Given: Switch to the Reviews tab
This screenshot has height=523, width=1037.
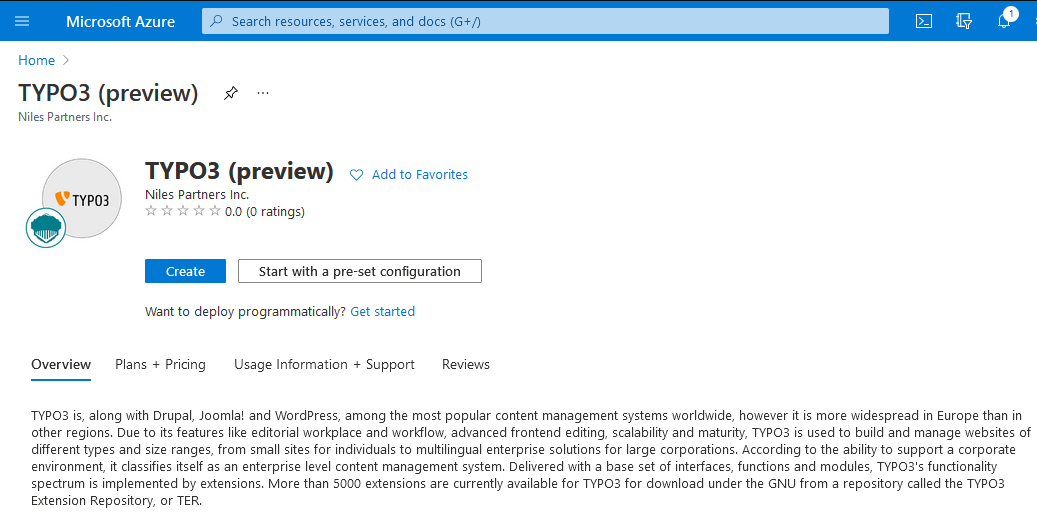Looking at the screenshot, I should [466, 365].
